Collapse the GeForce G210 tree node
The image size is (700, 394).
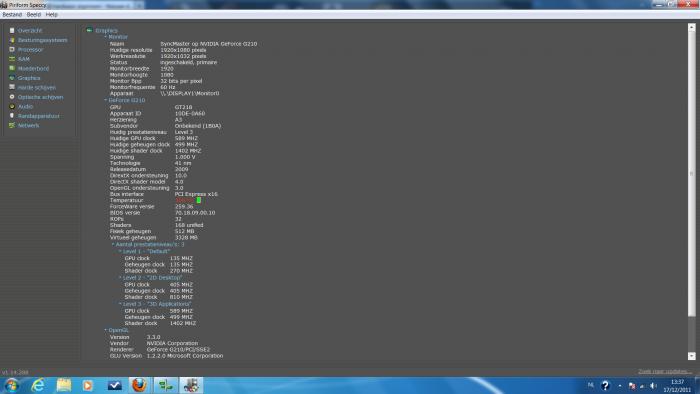click(106, 100)
